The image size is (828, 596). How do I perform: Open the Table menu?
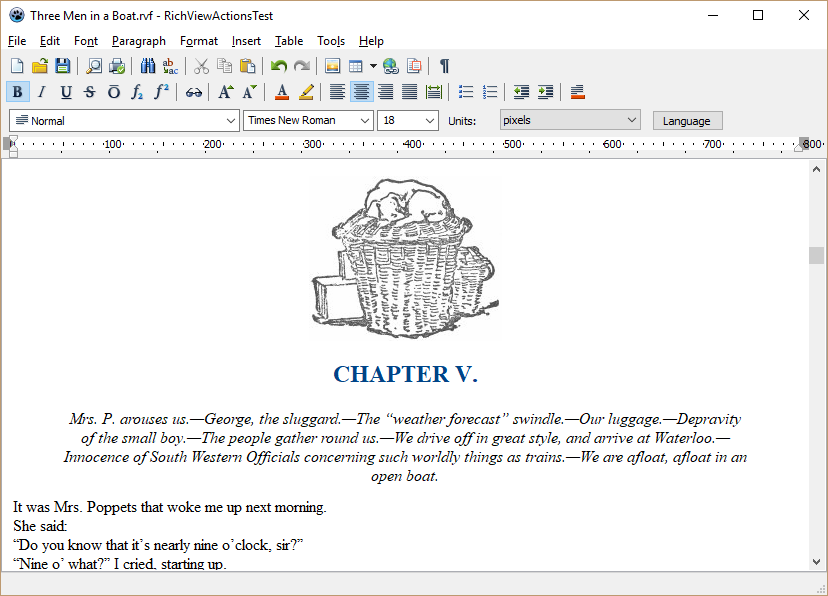(x=289, y=41)
